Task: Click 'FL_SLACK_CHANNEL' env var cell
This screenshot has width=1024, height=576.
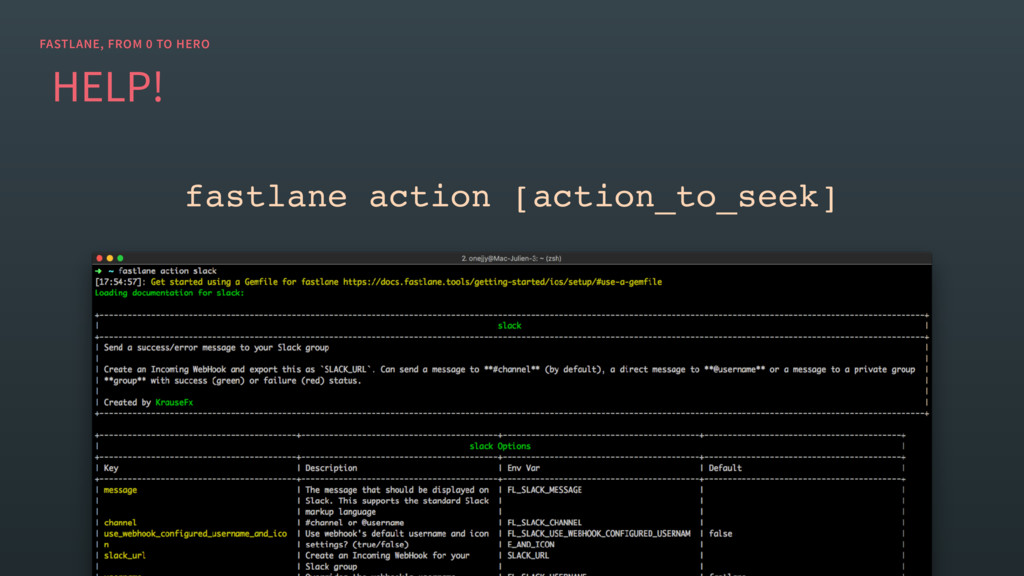Action: pyautogui.click(x=545, y=523)
